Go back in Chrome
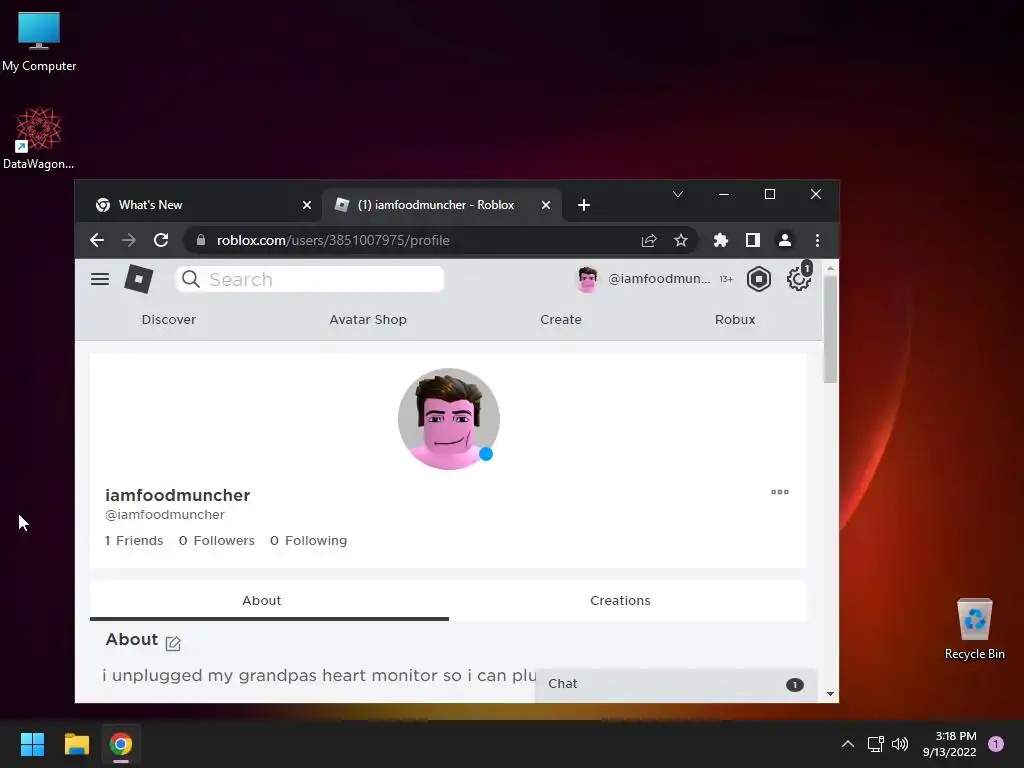The height and width of the screenshot is (768, 1024). [97, 240]
